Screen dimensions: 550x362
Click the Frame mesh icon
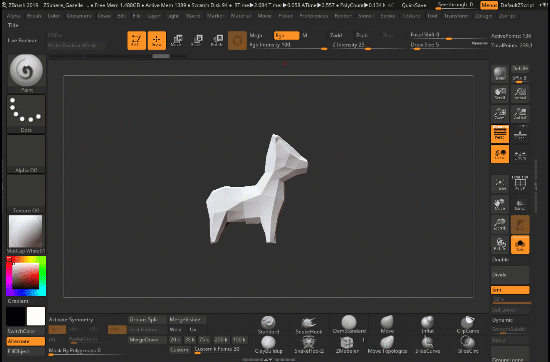pyautogui.click(x=499, y=184)
